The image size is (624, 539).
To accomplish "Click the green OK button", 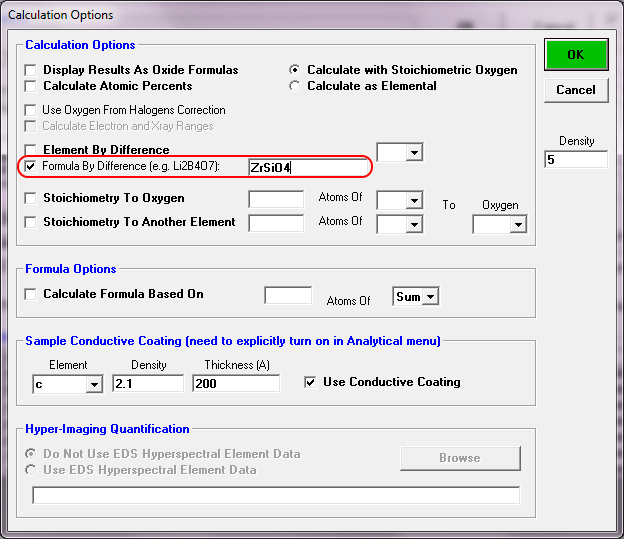I will tap(575, 55).
